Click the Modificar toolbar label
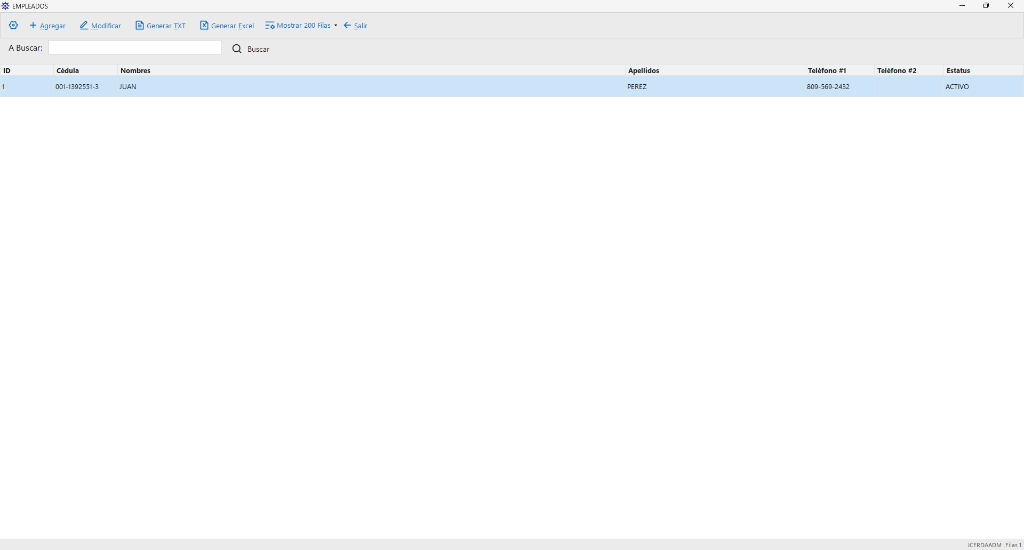This screenshot has width=1024, height=550. tap(106, 26)
